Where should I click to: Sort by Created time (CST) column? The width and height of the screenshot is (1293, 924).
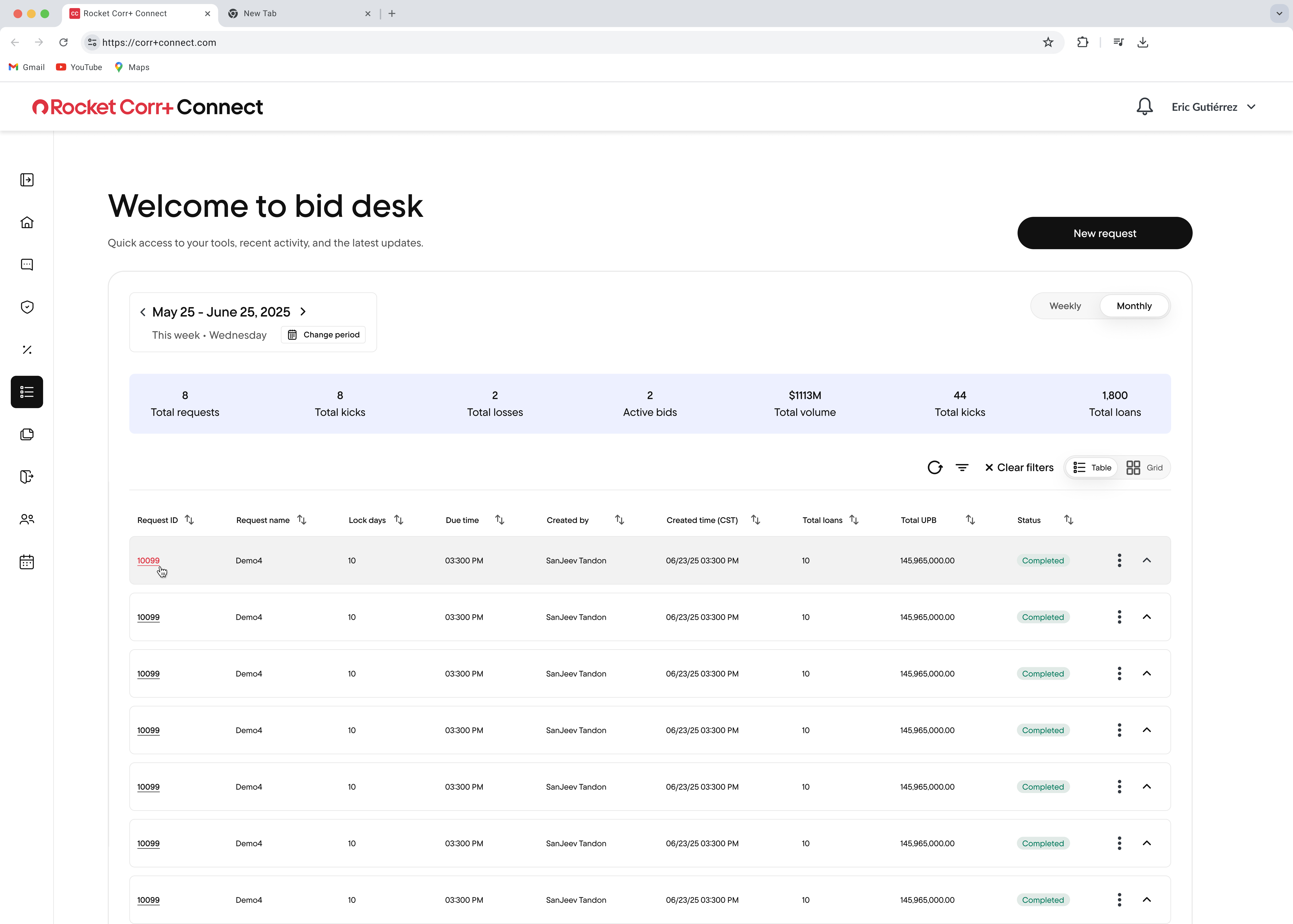click(x=755, y=520)
